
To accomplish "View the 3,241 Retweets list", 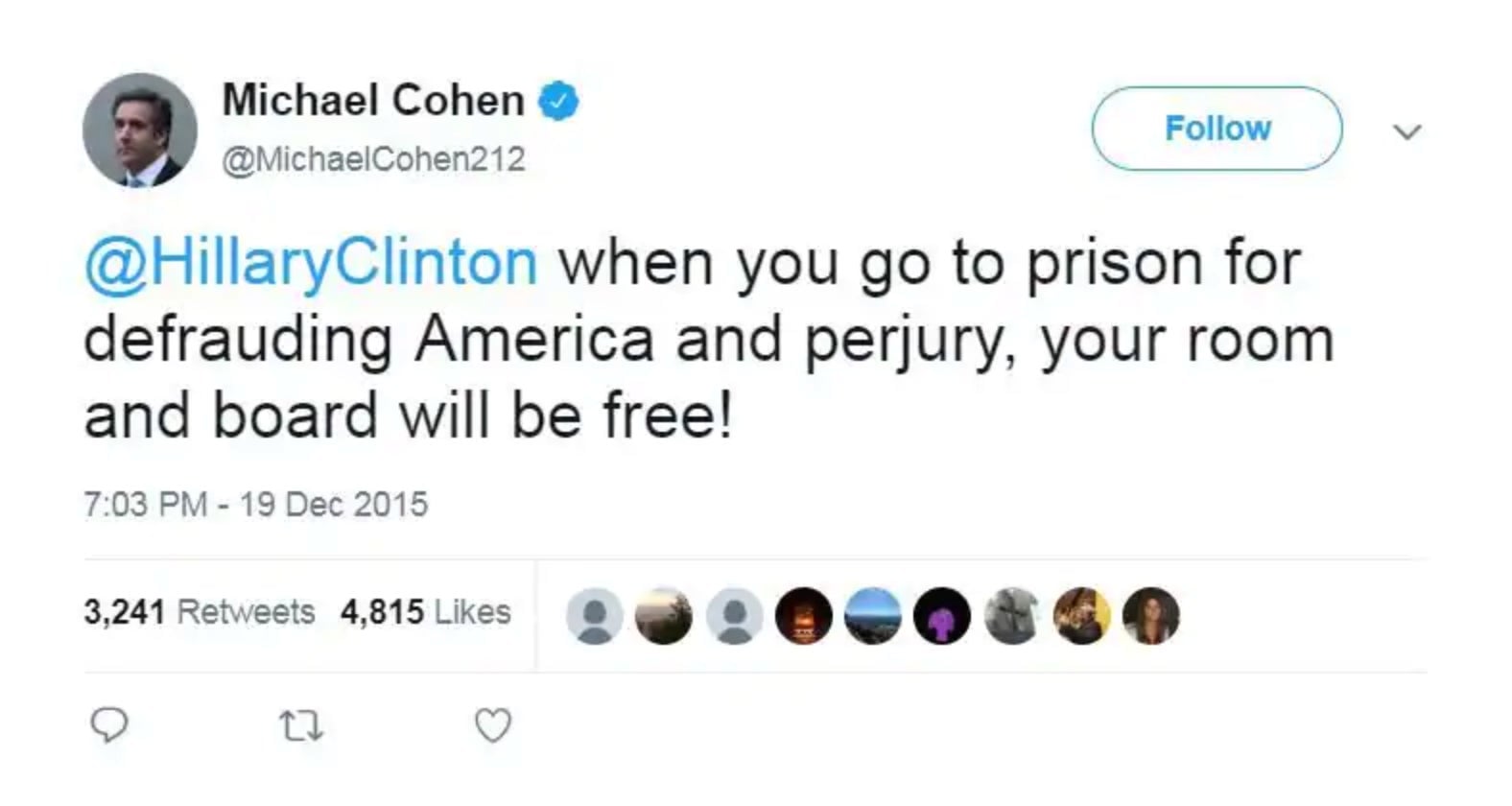I will [x=200, y=612].
